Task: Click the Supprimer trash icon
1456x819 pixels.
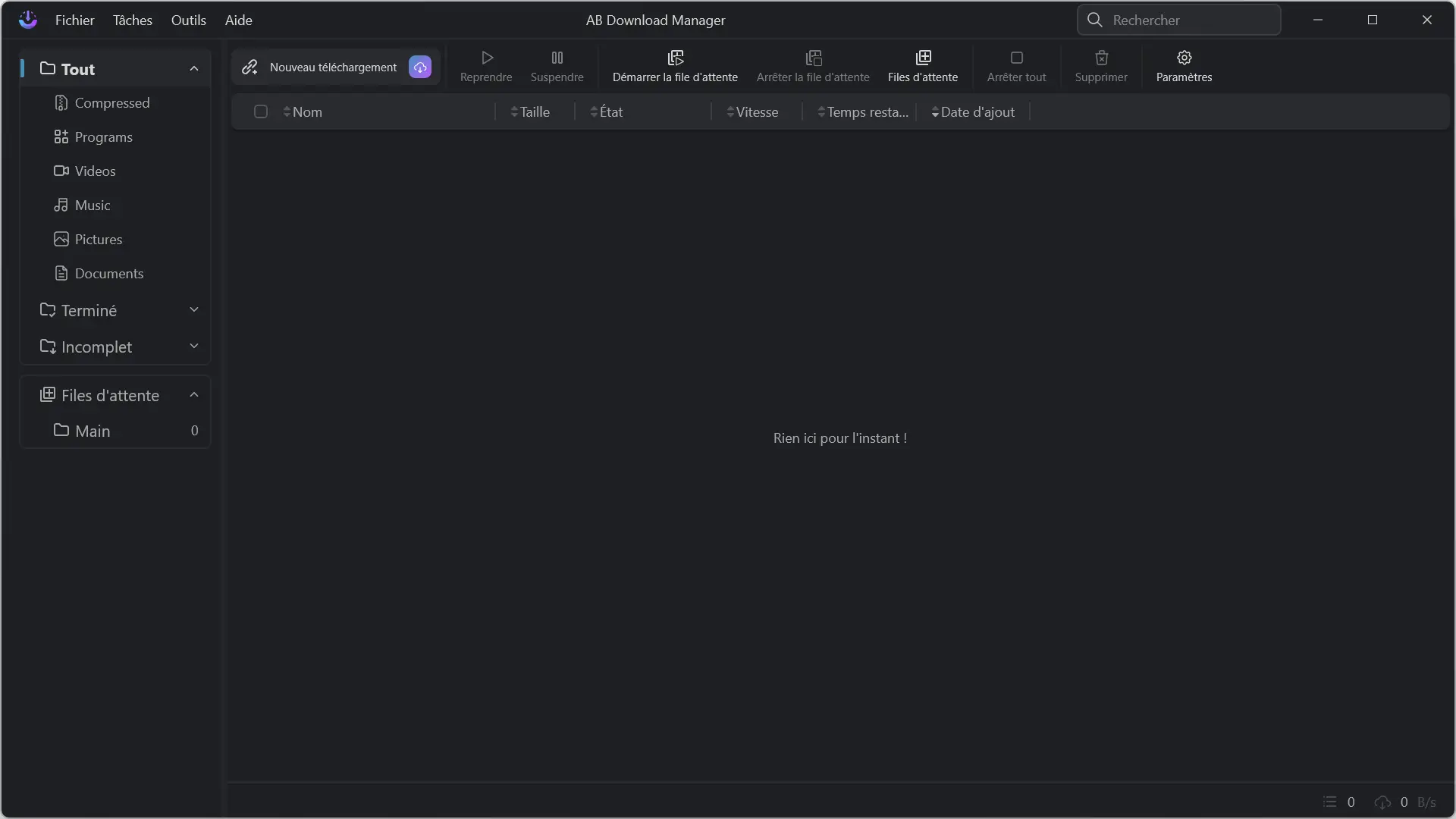Action: tap(1102, 58)
